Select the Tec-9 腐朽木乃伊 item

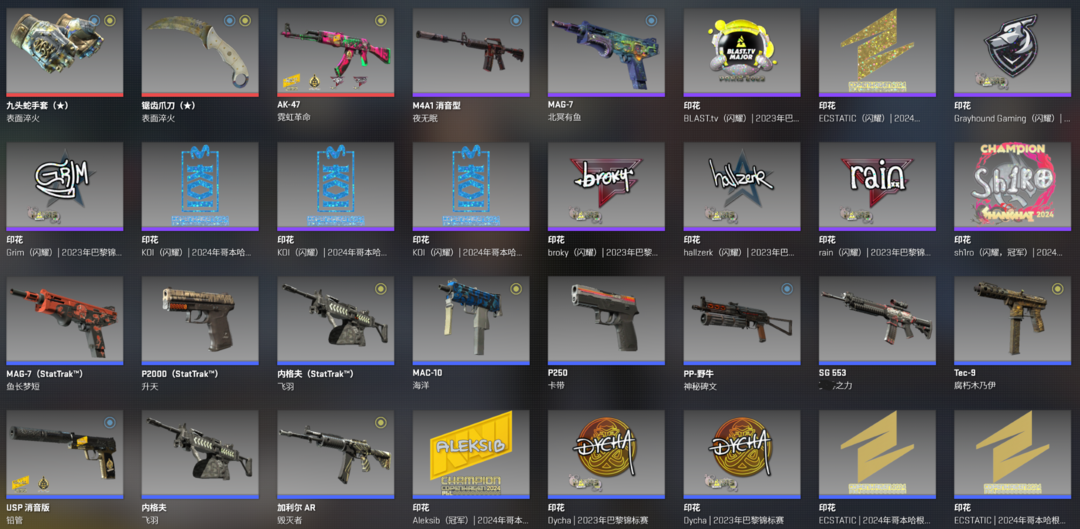1012,321
